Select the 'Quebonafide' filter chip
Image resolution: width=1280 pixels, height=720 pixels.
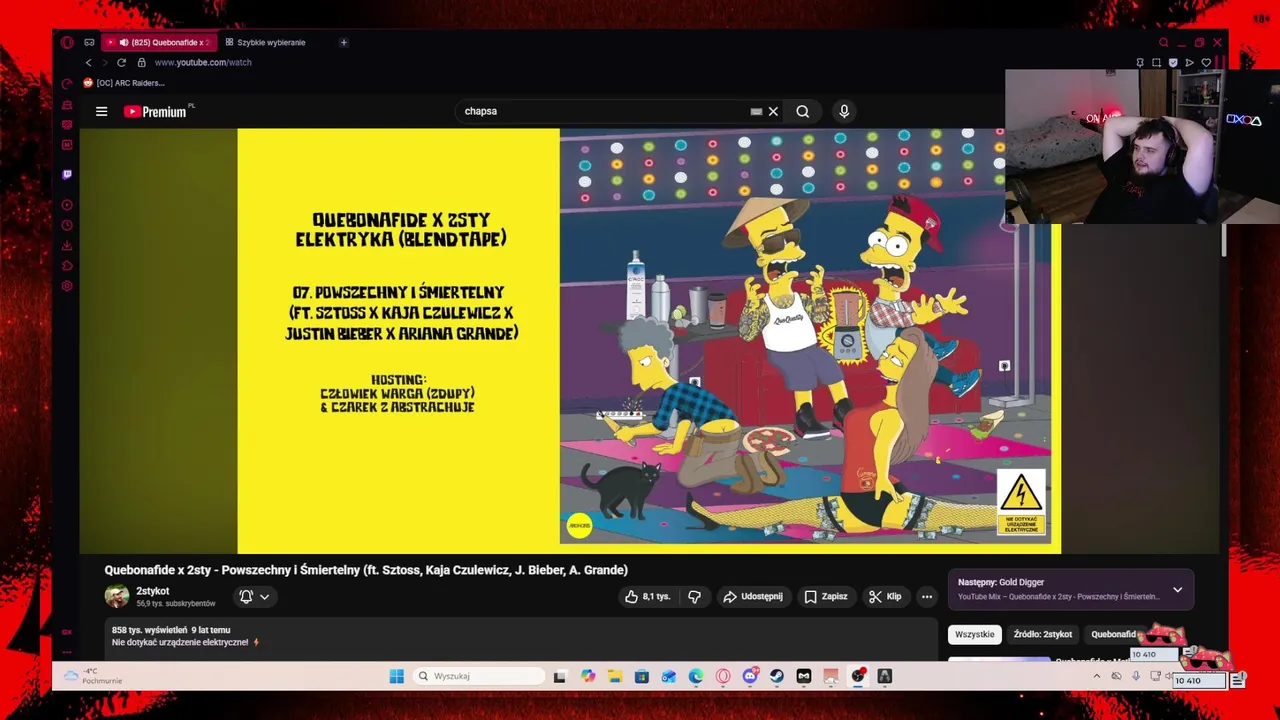click(1114, 634)
